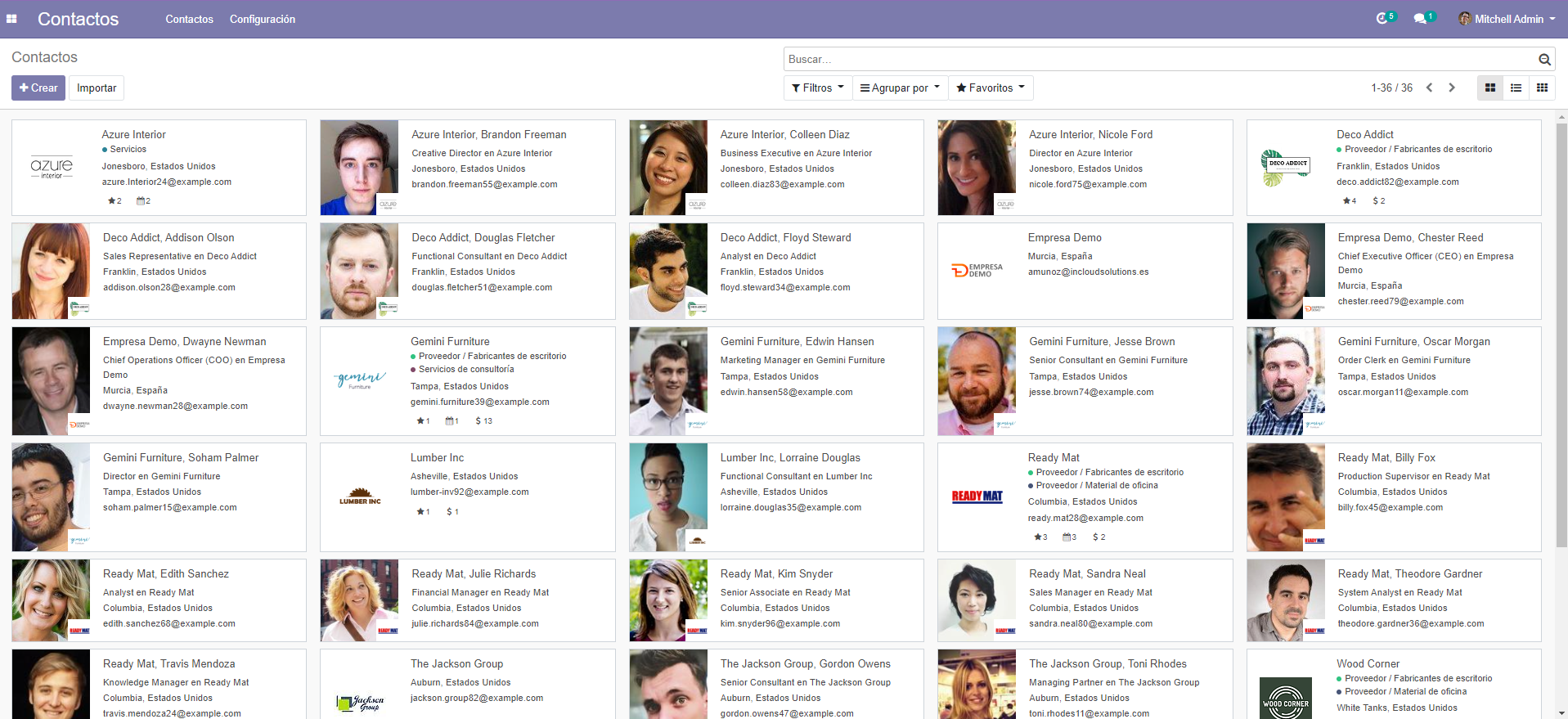This screenshot has width=1568, height=719.
Task: Open the conversations chat bubble icon
Action: tap(1420, 19)
